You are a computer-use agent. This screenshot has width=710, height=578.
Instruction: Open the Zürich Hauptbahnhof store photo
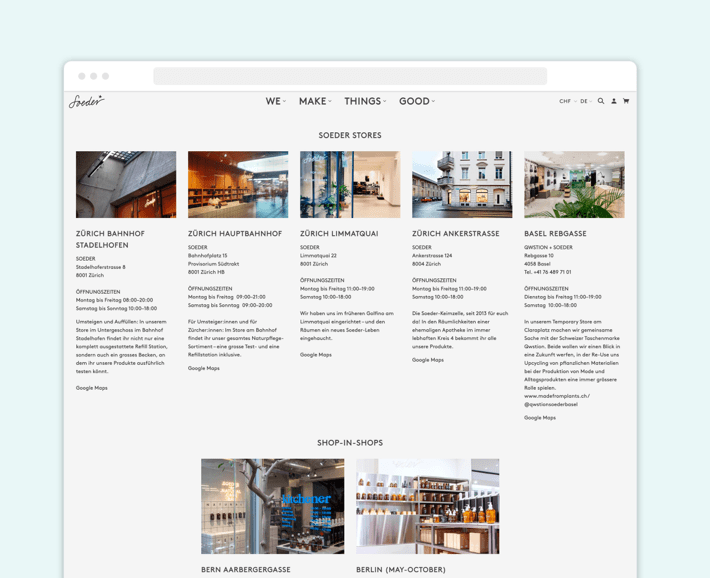(x=238, y=184)
